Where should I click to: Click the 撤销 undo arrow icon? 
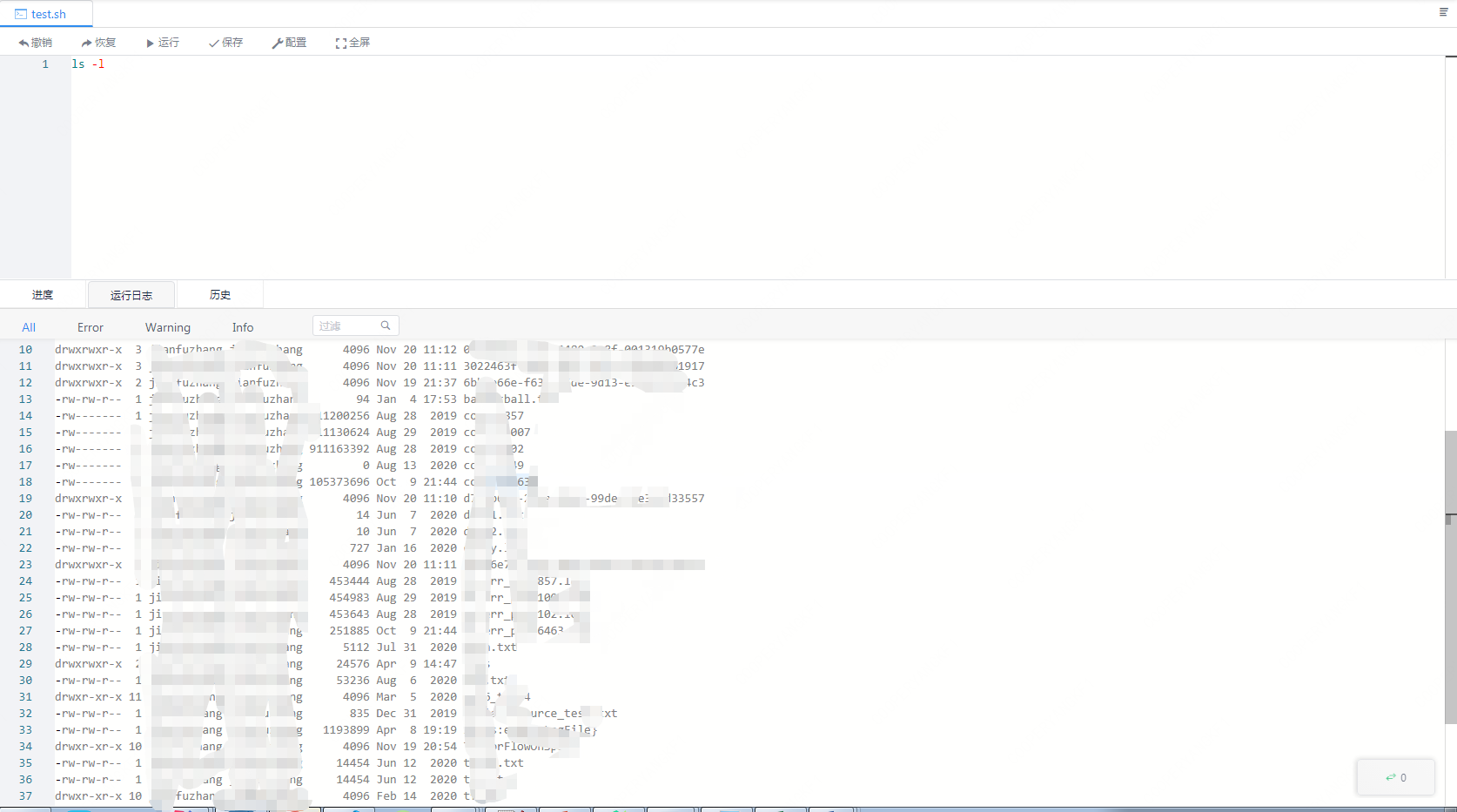point(23,43)
